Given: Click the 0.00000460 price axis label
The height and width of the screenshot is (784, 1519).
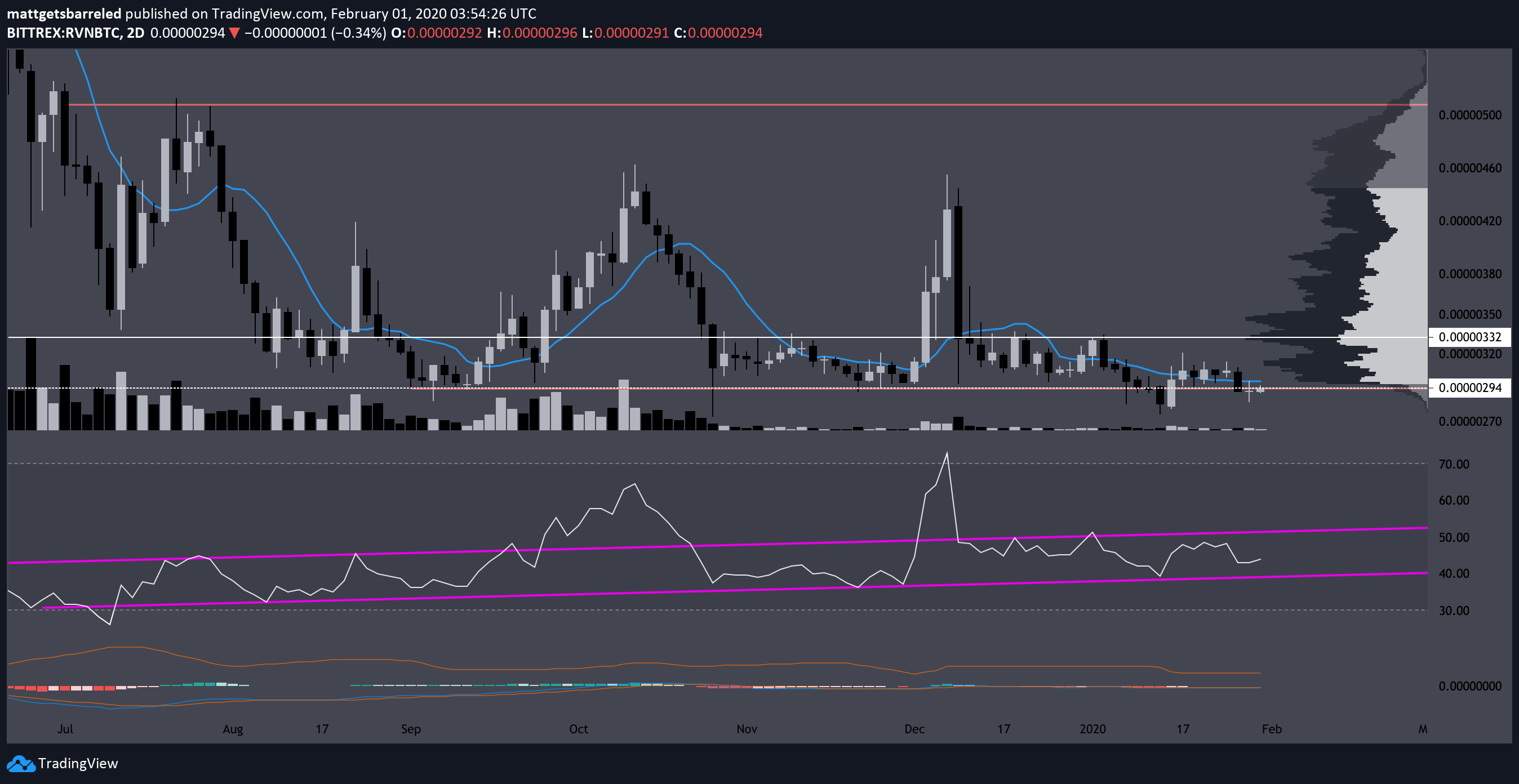Looking at the screenshot, I should tap(1470, 168).
